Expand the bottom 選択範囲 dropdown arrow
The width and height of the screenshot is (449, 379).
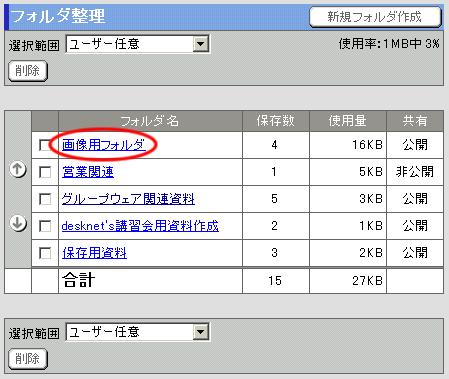coord(201,332)
